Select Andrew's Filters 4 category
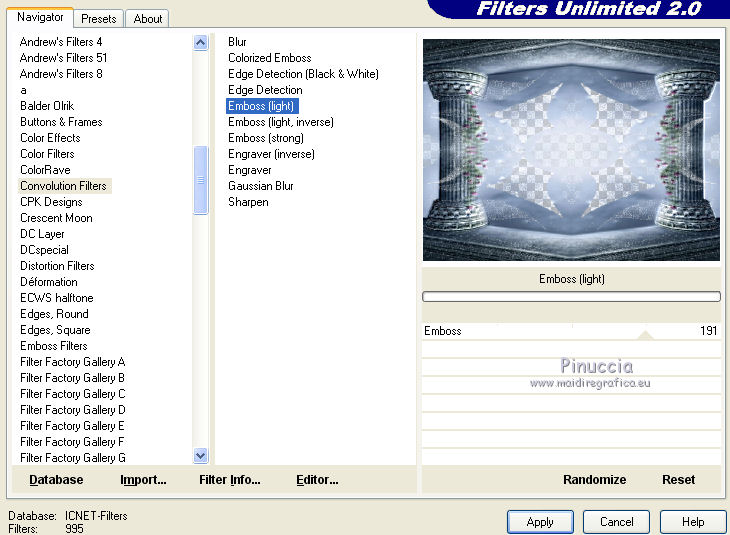 point(61,42)
